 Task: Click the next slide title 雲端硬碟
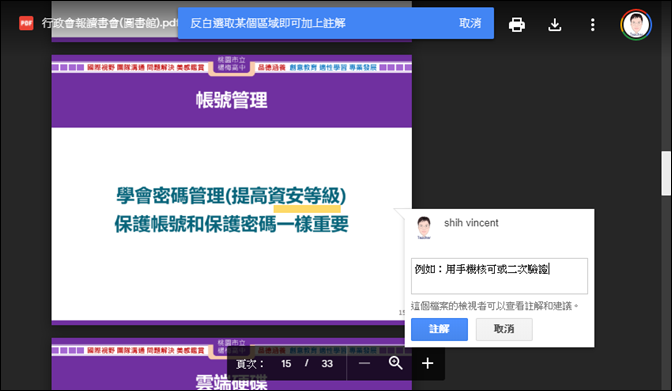231,382
